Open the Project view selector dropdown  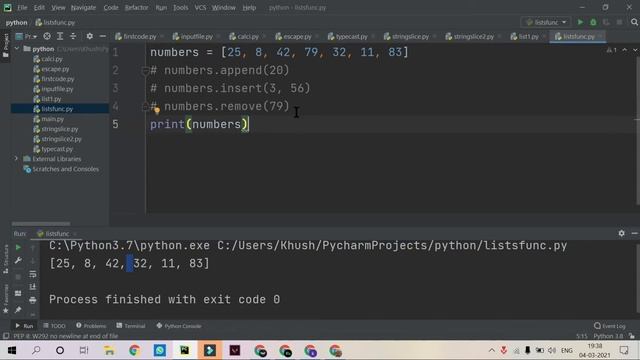pyautogui.click(x=26, y=36)
